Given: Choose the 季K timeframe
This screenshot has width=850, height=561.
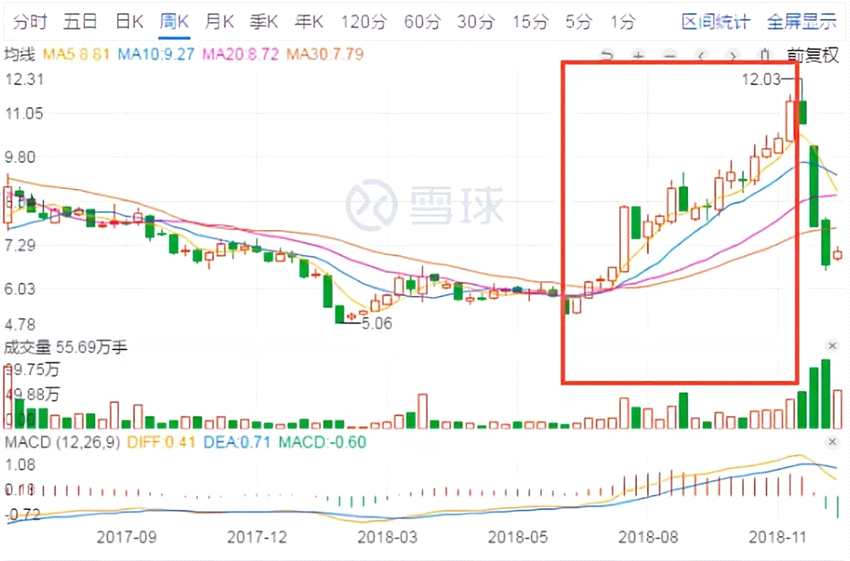Looking at the screenshot, I should pos(264,22).
